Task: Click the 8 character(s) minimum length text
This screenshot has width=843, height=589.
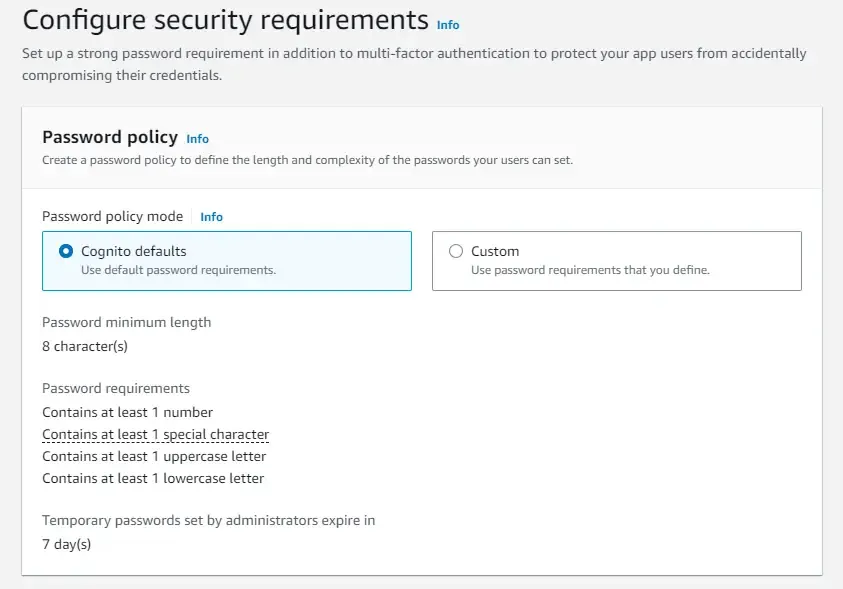Action: tap(84, 346)
